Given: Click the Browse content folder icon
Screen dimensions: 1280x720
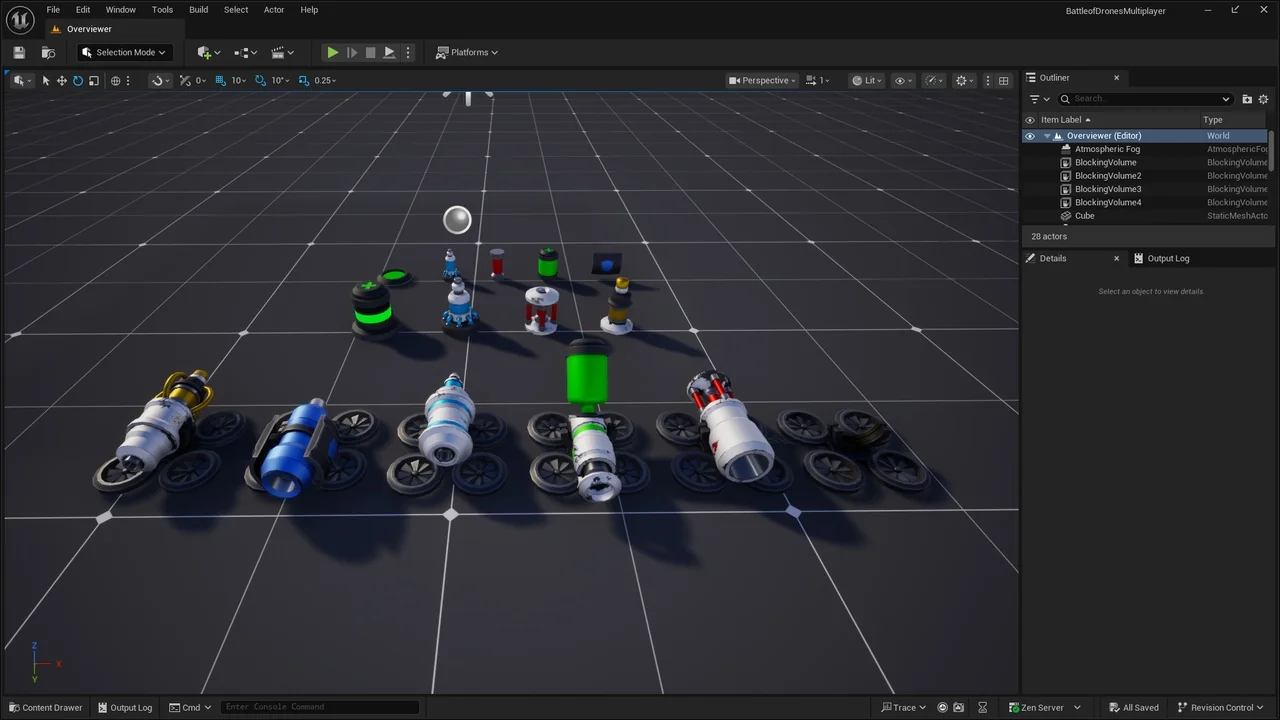Looking at the screenshot, I should (x=48, y=52).
